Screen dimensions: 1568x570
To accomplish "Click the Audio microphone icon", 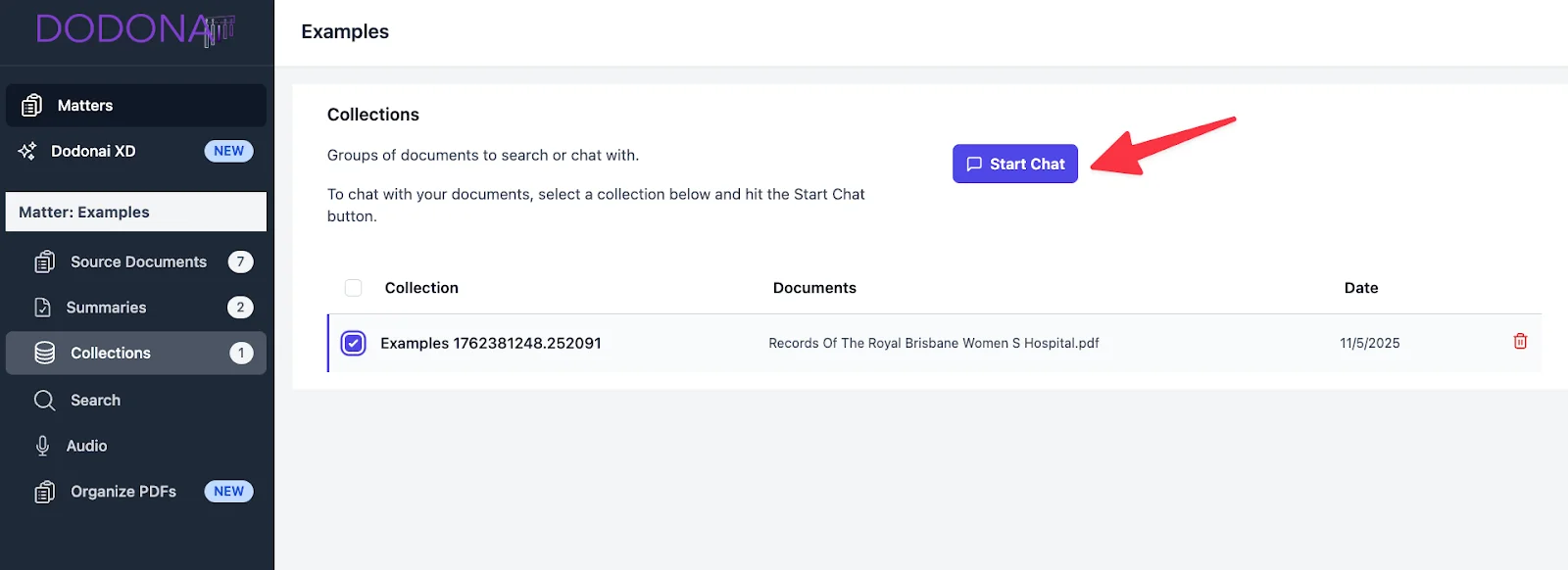I will click(42, 446).
